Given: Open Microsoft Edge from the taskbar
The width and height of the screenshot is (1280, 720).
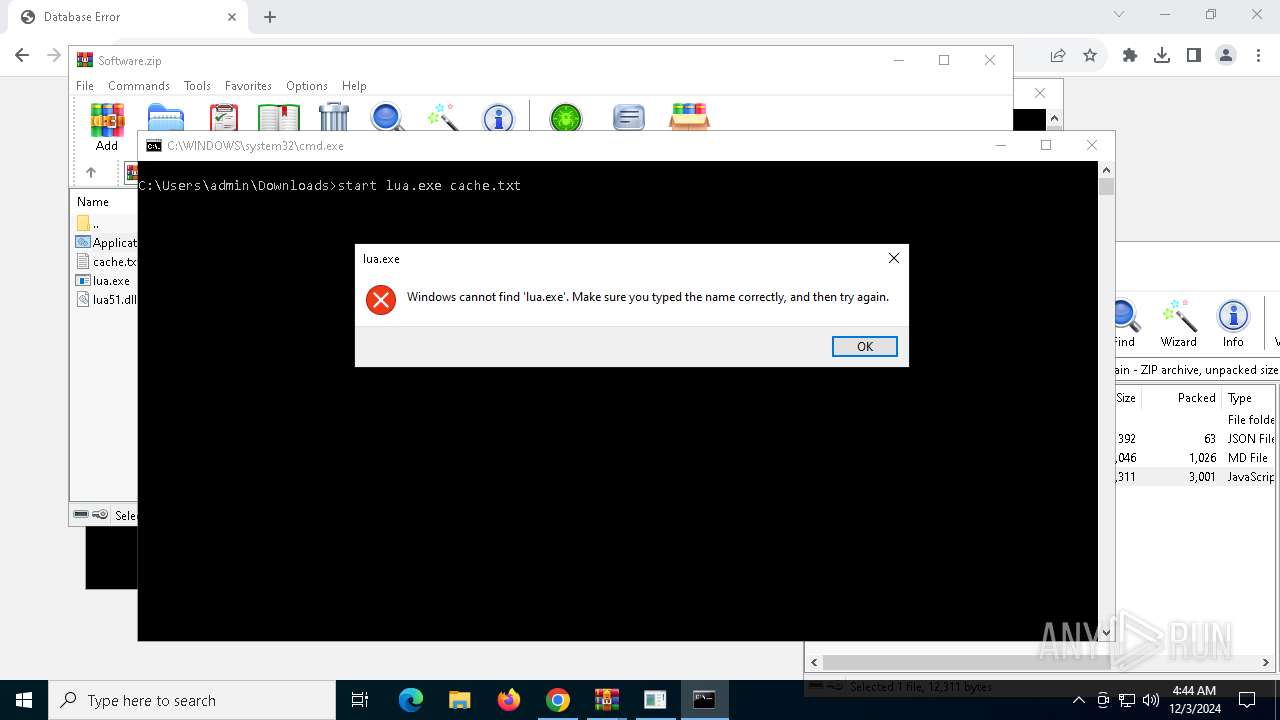Looking at the screenshot, I should click(411, 700).
